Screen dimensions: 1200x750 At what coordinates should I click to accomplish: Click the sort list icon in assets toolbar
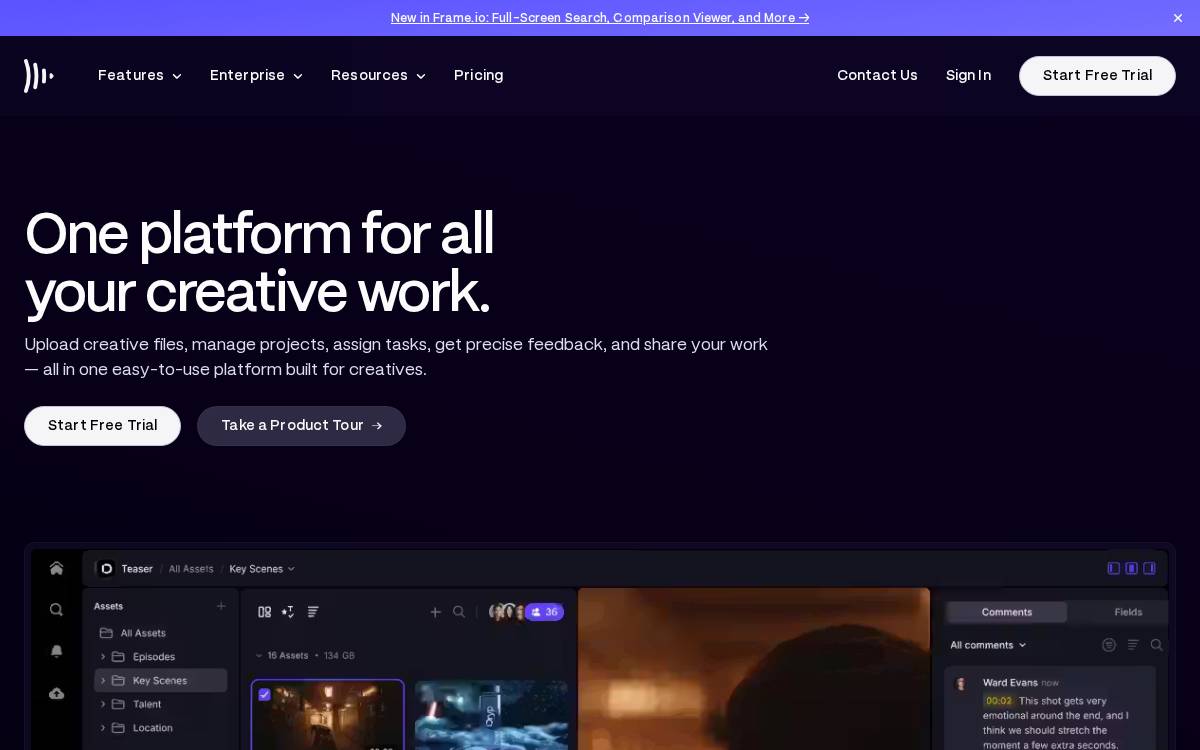pyautogui.click(x=313, y=611)
